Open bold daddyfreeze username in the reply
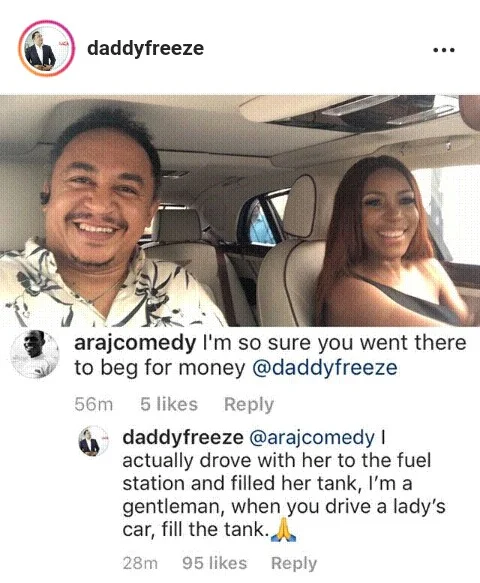 183,437
